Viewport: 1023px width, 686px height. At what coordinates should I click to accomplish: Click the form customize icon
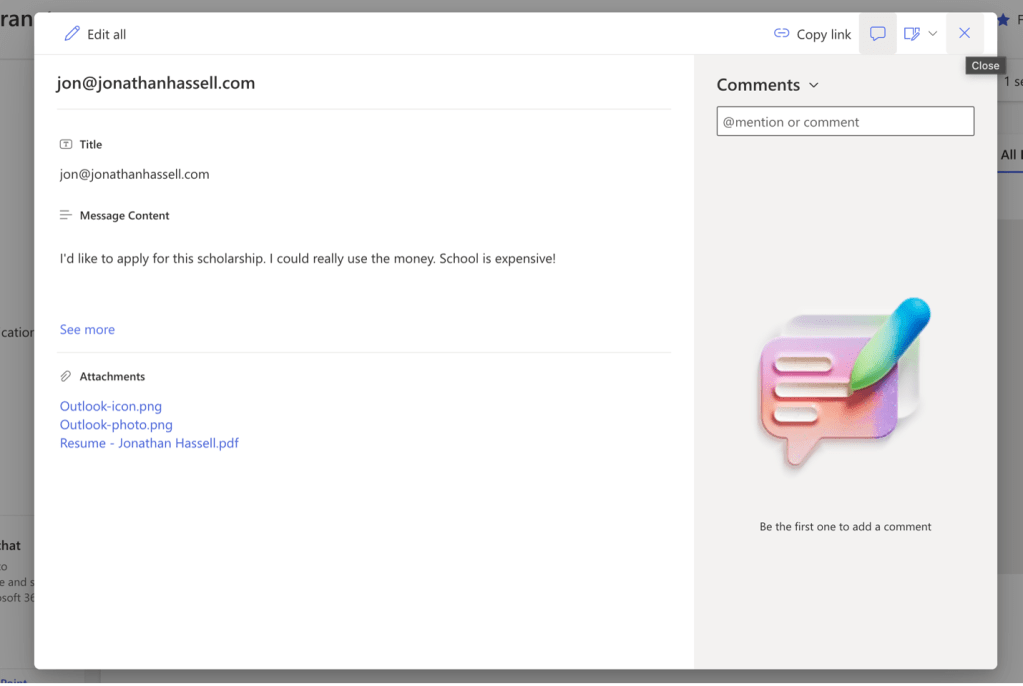point(911,33)
